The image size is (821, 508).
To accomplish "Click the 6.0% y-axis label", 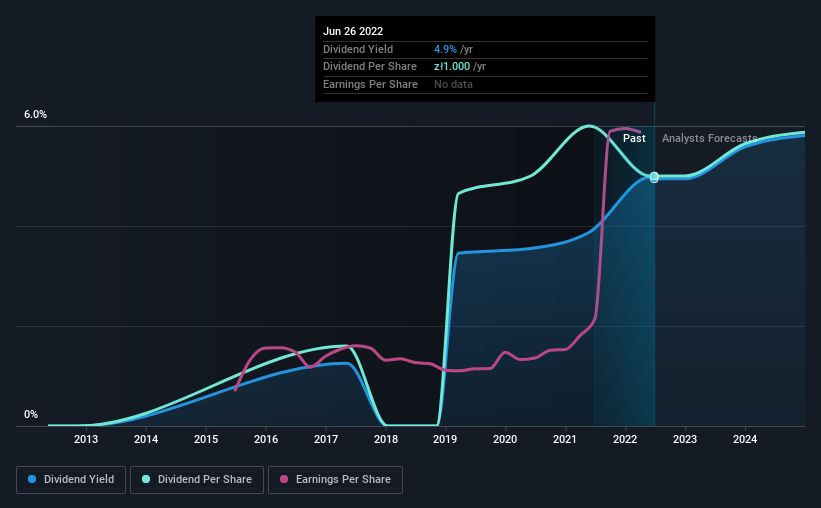I will pos(36,115).
